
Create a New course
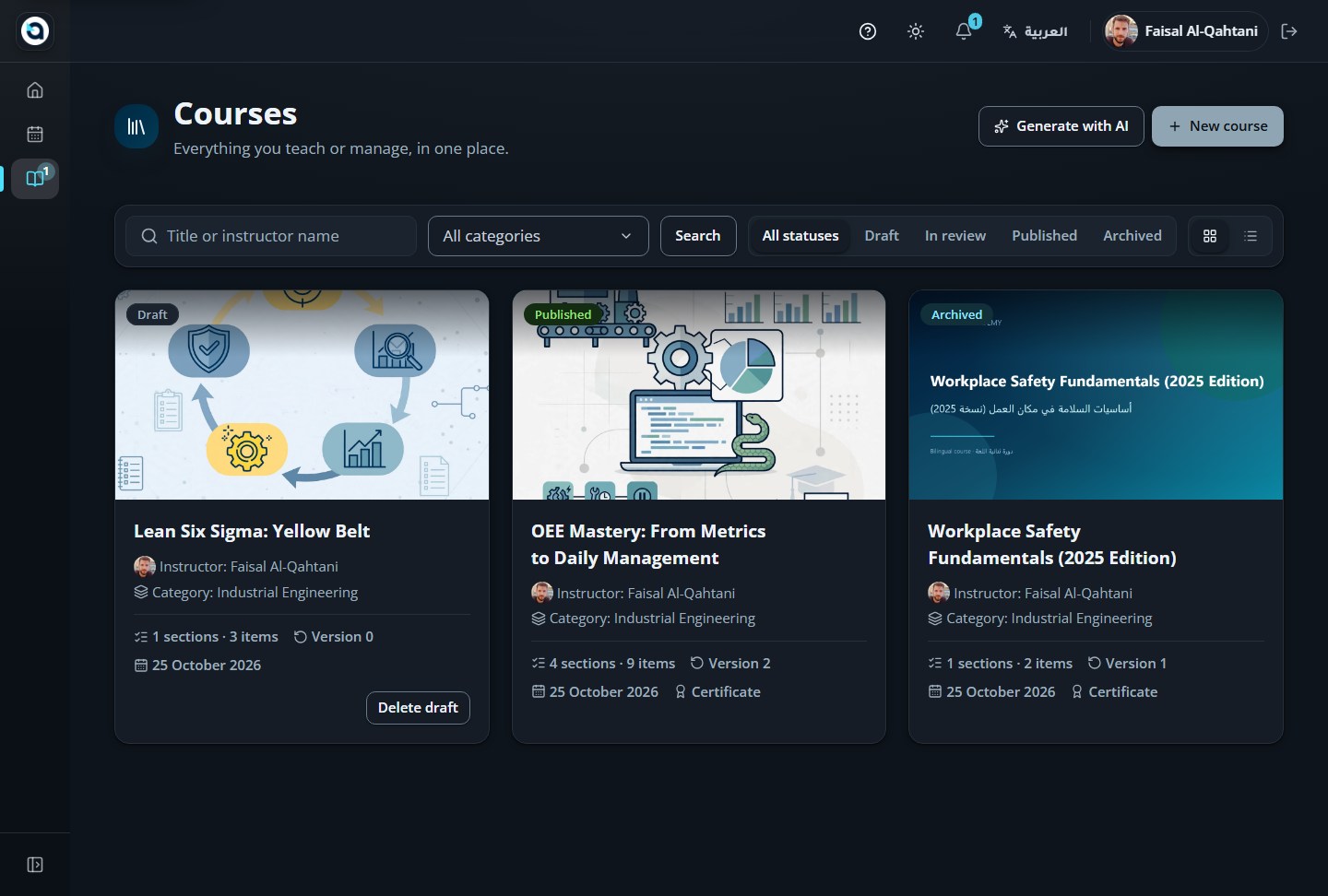[1217, 126]
